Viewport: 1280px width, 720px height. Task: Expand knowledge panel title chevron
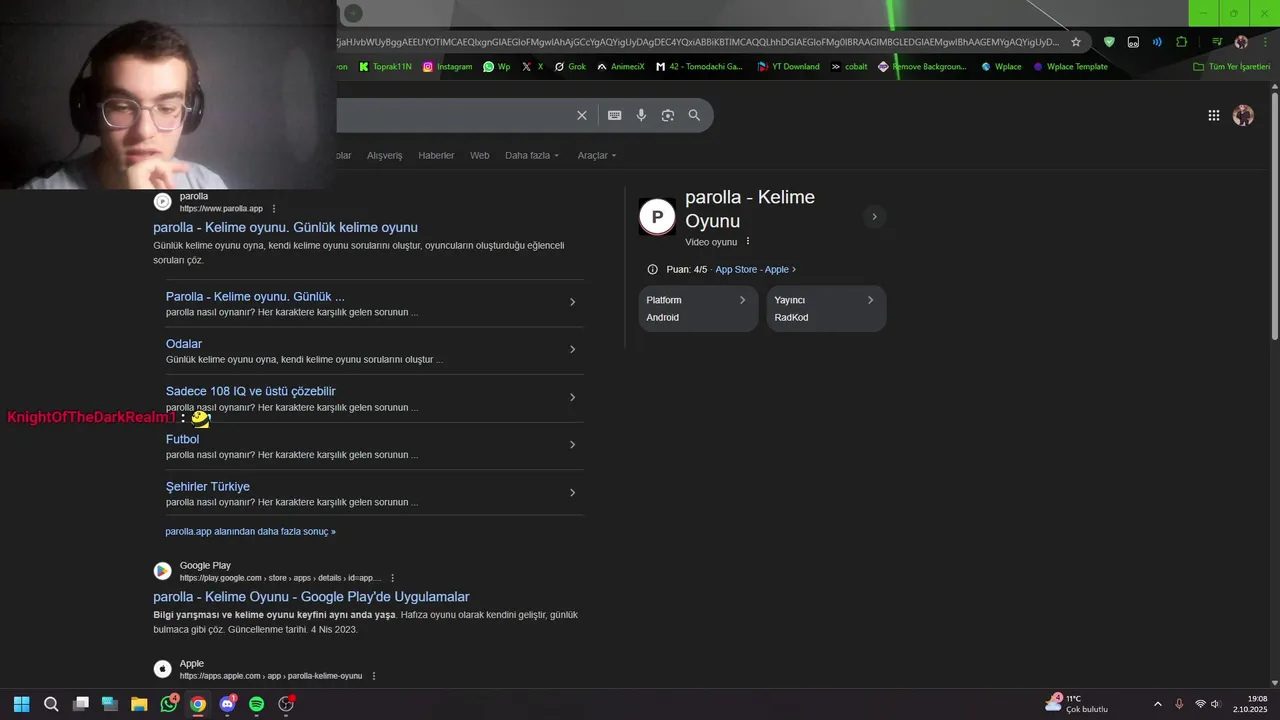874,216
